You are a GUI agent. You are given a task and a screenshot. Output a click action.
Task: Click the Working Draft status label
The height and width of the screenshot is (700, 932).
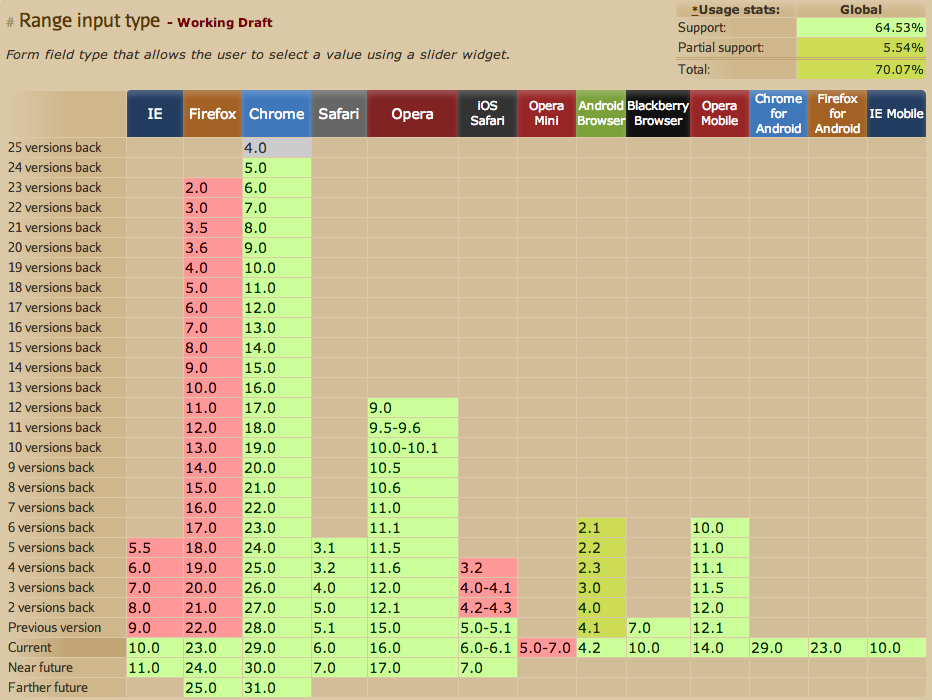point(225,23)
